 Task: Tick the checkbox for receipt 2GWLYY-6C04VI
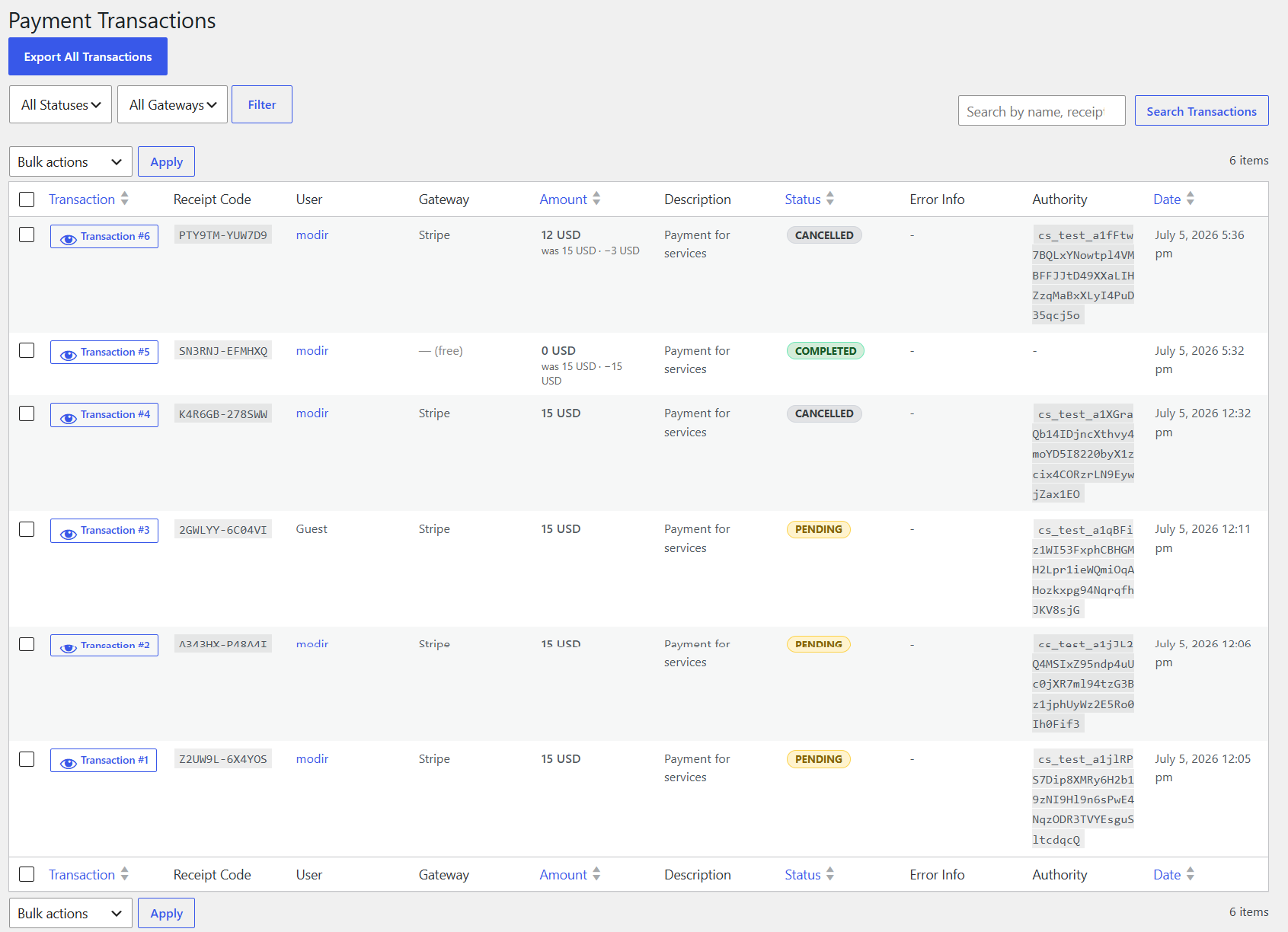pyautogui.click(x=27, y=529)
